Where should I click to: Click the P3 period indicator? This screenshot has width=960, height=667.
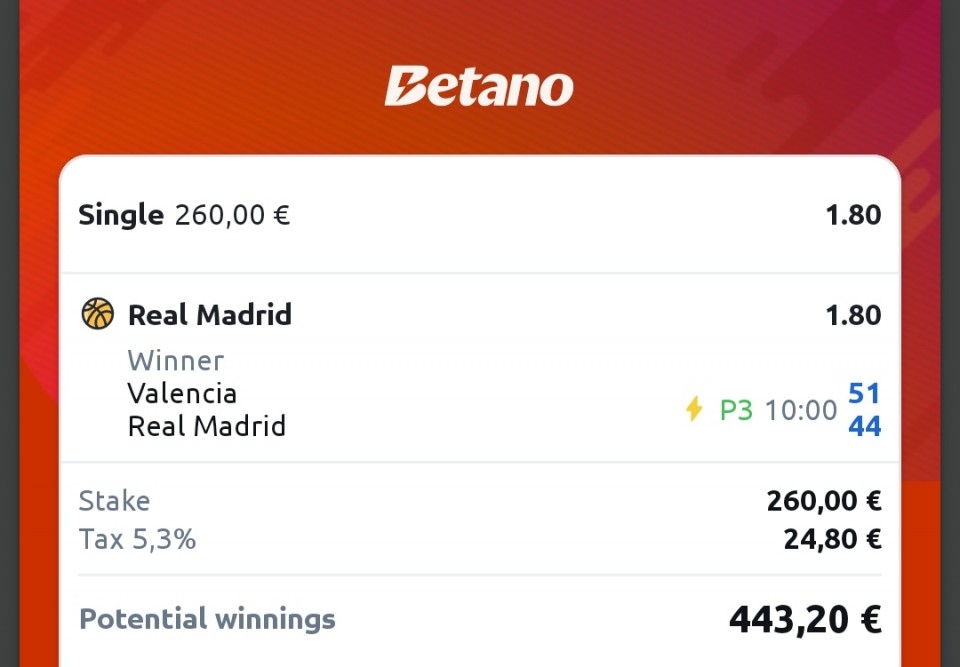(736, 410)
